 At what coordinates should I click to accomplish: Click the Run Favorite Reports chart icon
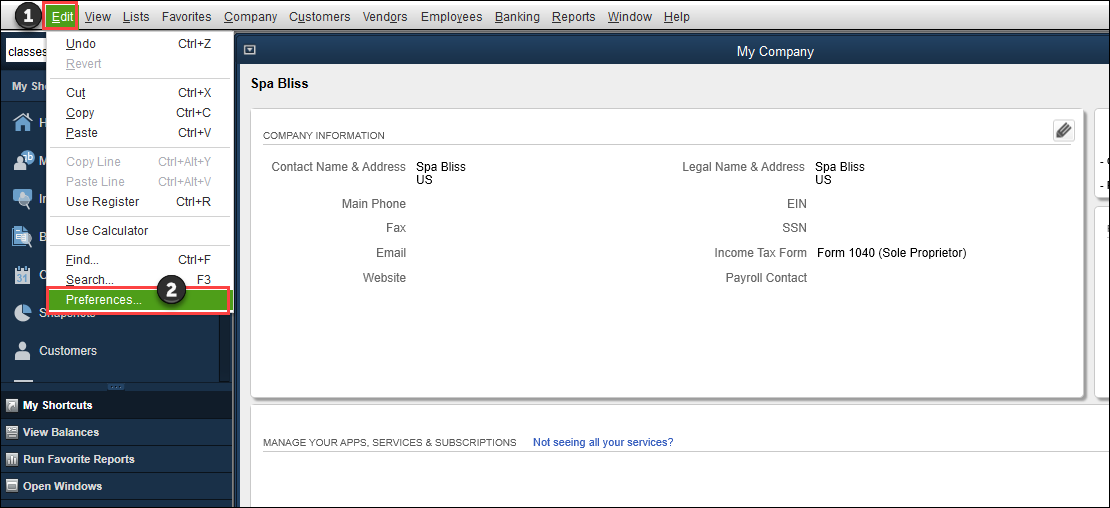tap(11, 459)
